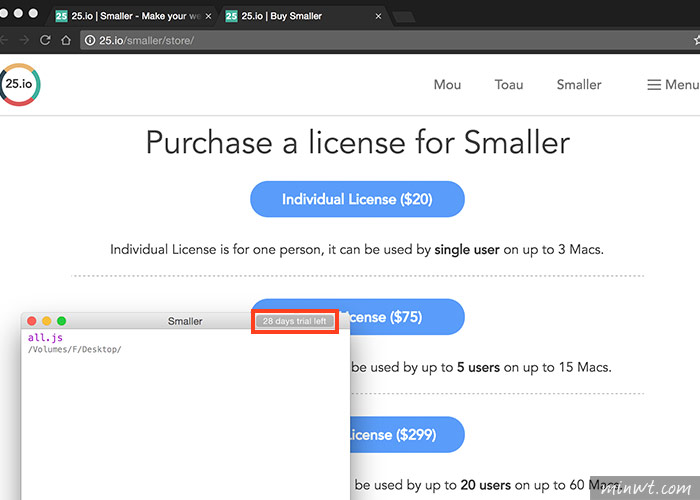The width and height of the screenshot is (700, 500).
Task: Open the hamburger Menu
Action: 673,84
